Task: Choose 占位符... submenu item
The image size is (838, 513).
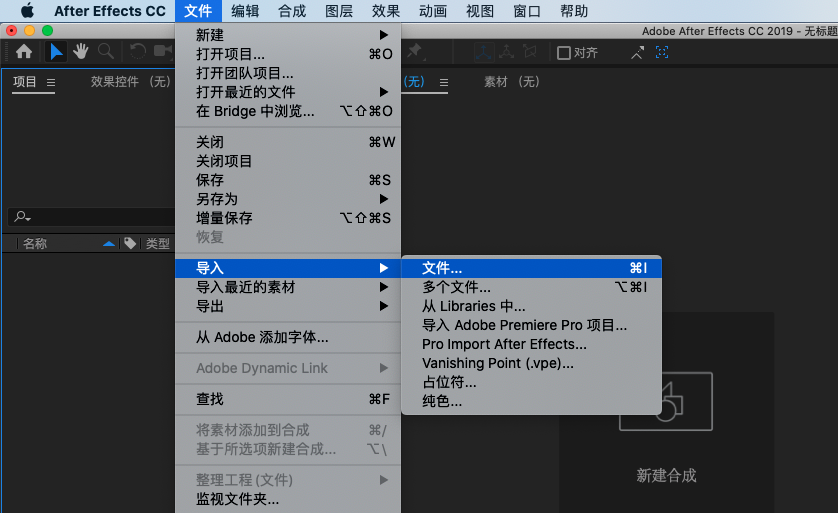Action: click(x=532, y=382)
